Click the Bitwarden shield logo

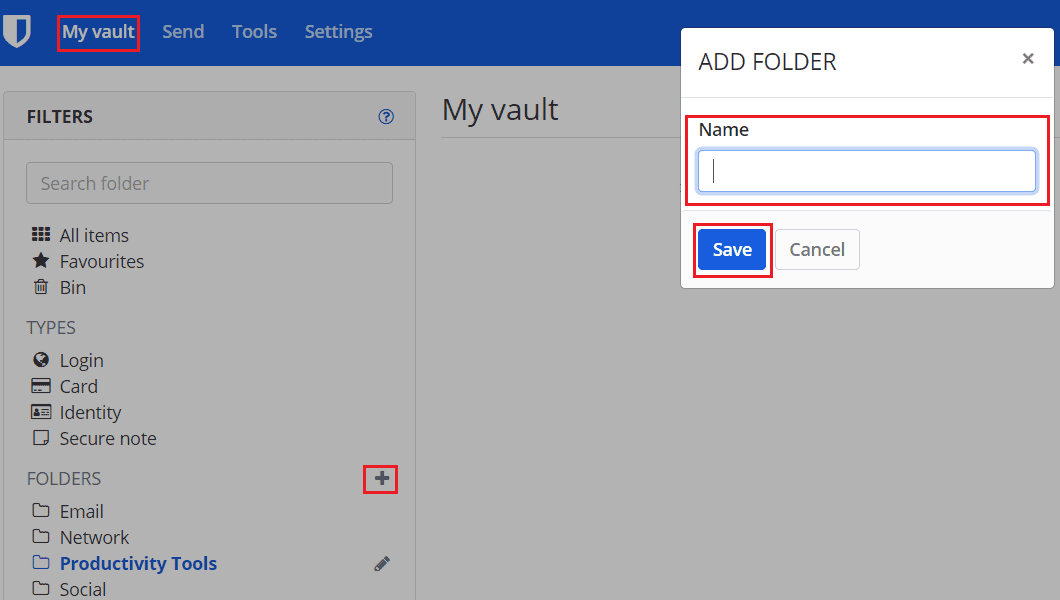17,32
